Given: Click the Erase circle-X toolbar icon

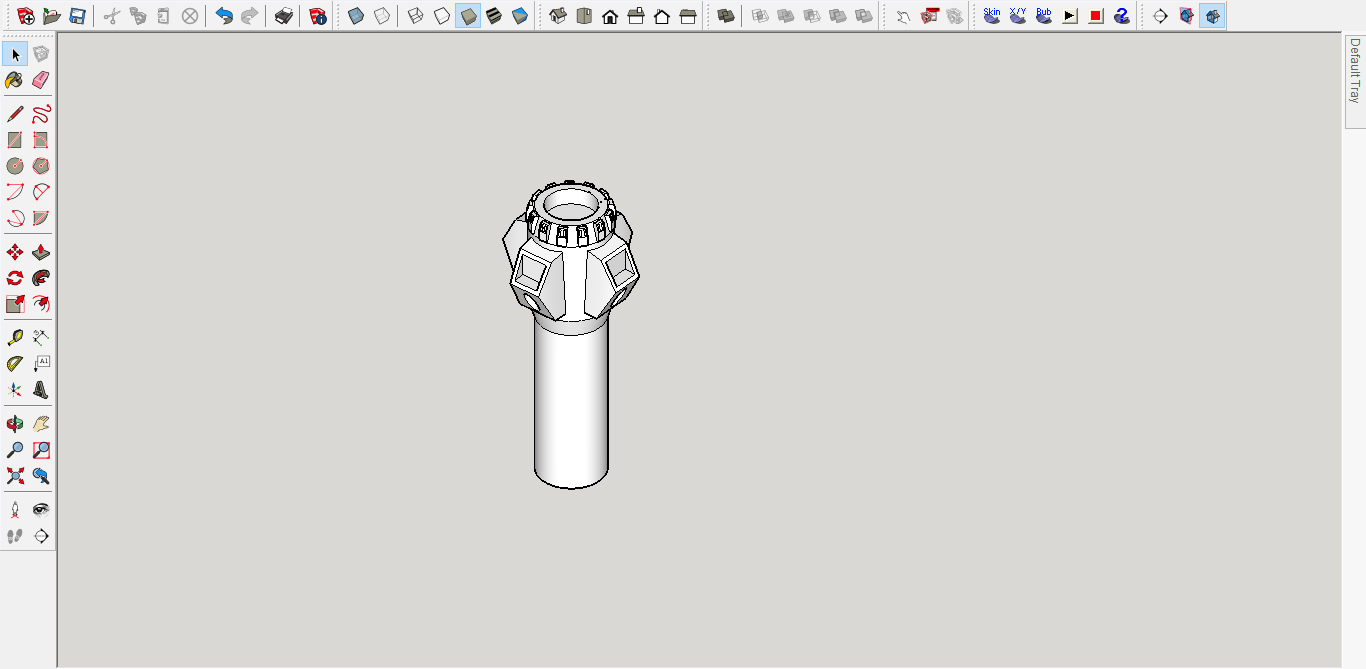Looking at the screenshot, I should pos(190,16).
